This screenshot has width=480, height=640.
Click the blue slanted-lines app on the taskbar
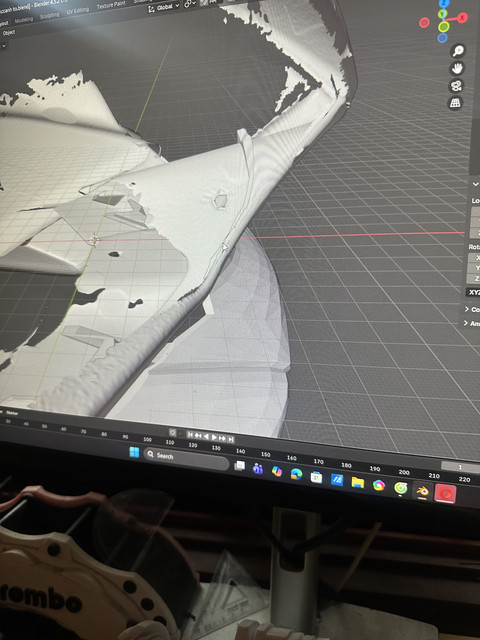click(337, 480)
